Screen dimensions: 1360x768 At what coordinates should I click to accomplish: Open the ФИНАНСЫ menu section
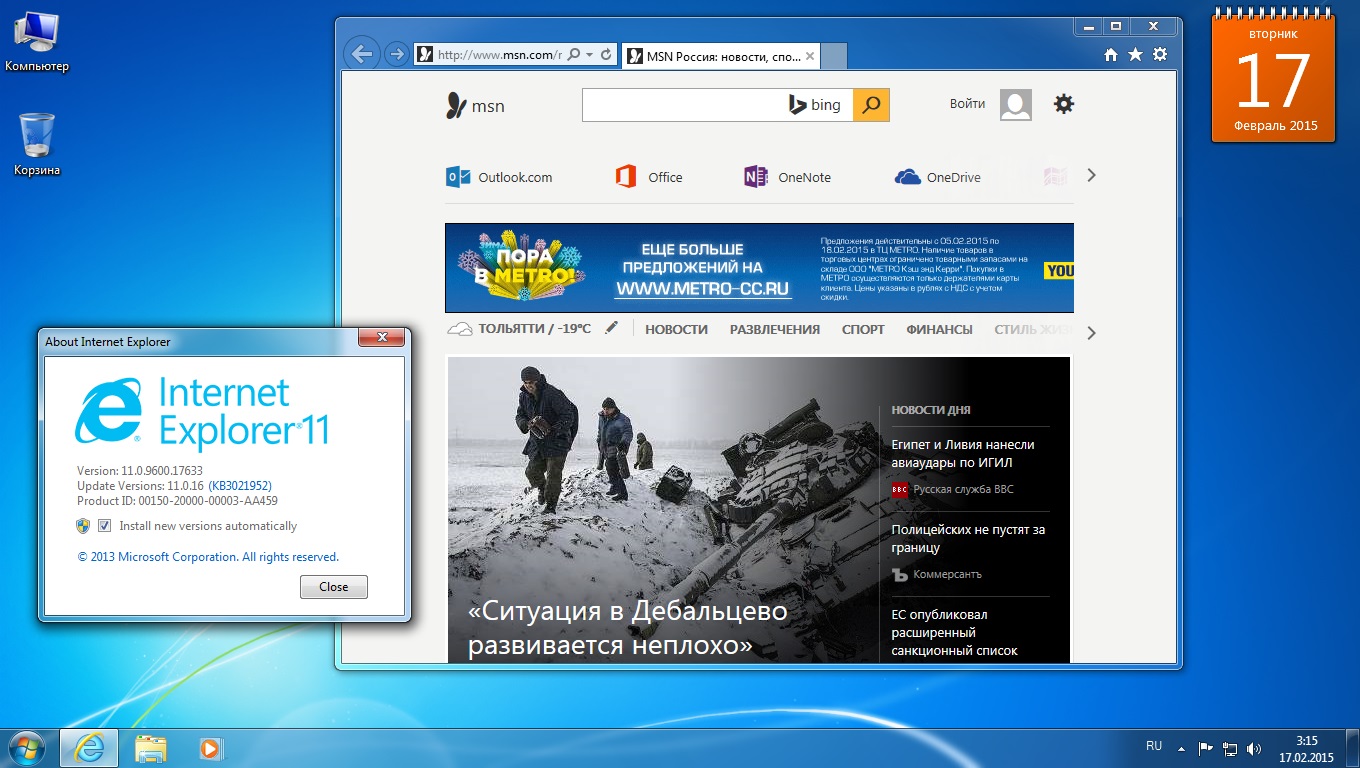[939, 329]
